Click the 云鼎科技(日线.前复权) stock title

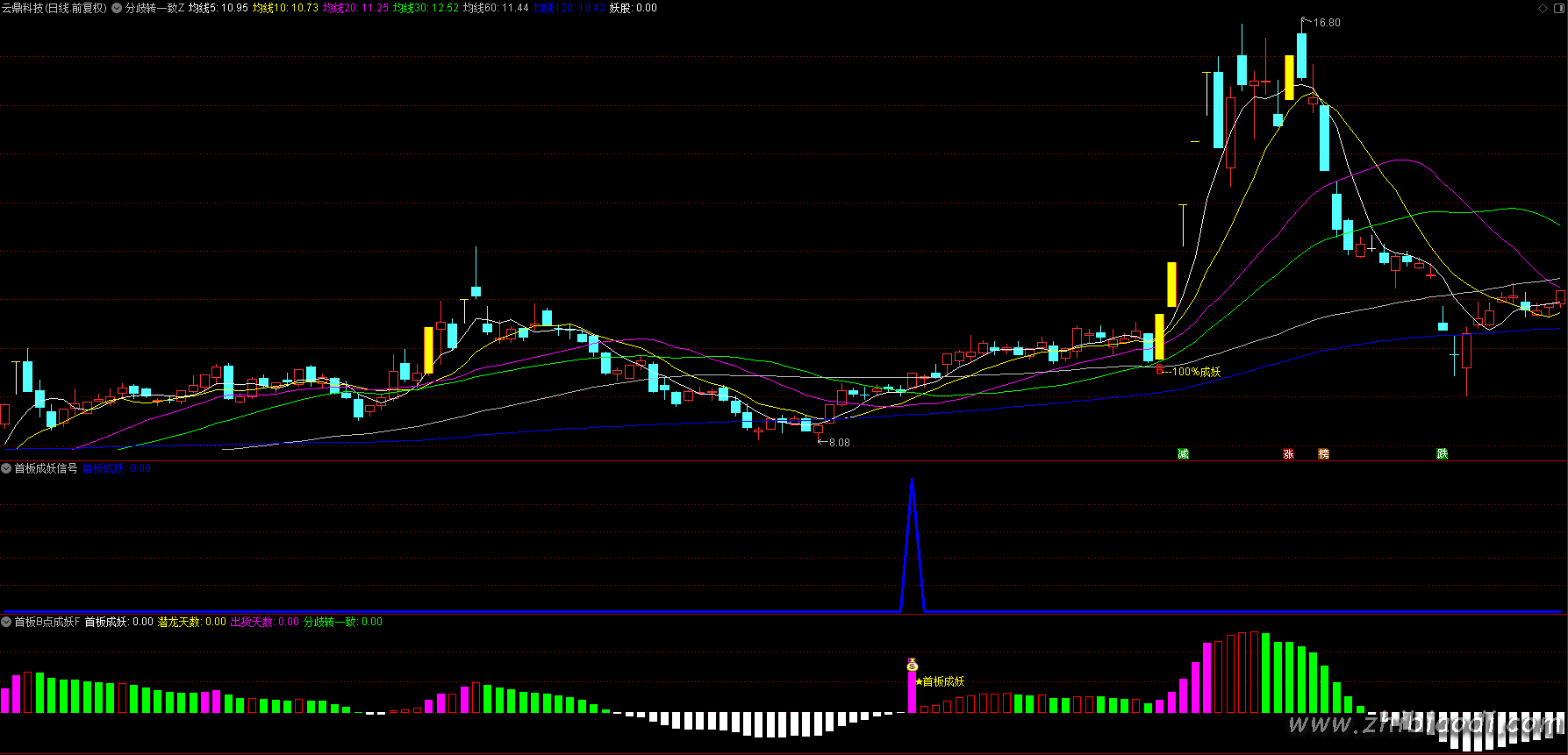54,8
